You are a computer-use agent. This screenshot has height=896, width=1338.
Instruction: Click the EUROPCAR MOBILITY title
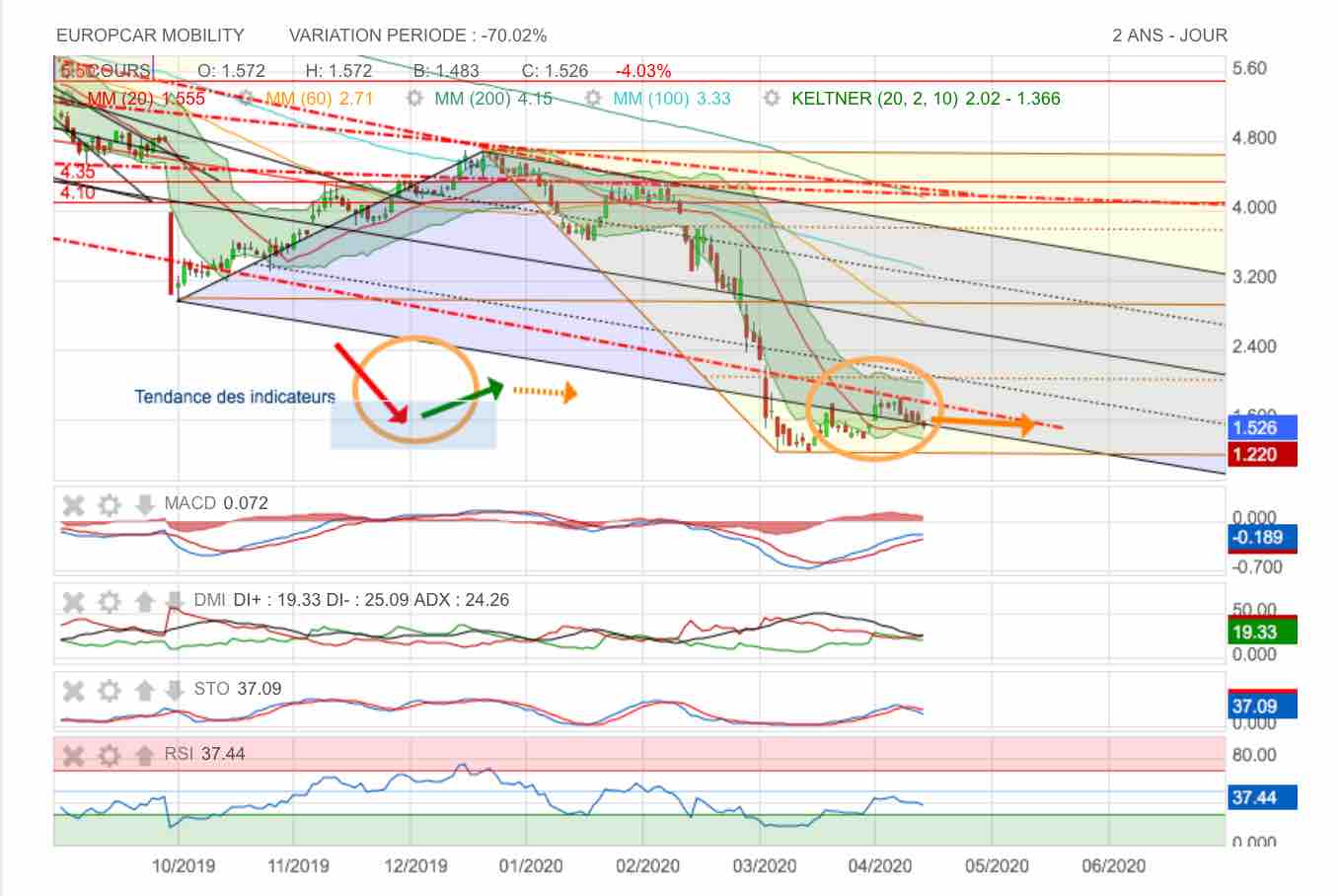coord(150,36)
